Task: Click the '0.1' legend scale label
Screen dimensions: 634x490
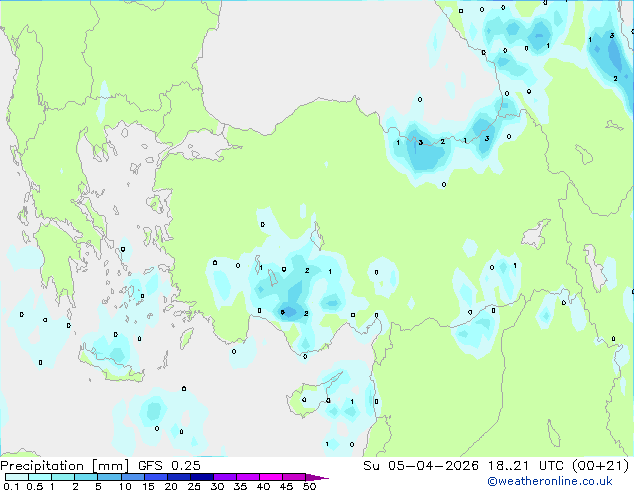Action: [11, 486]
